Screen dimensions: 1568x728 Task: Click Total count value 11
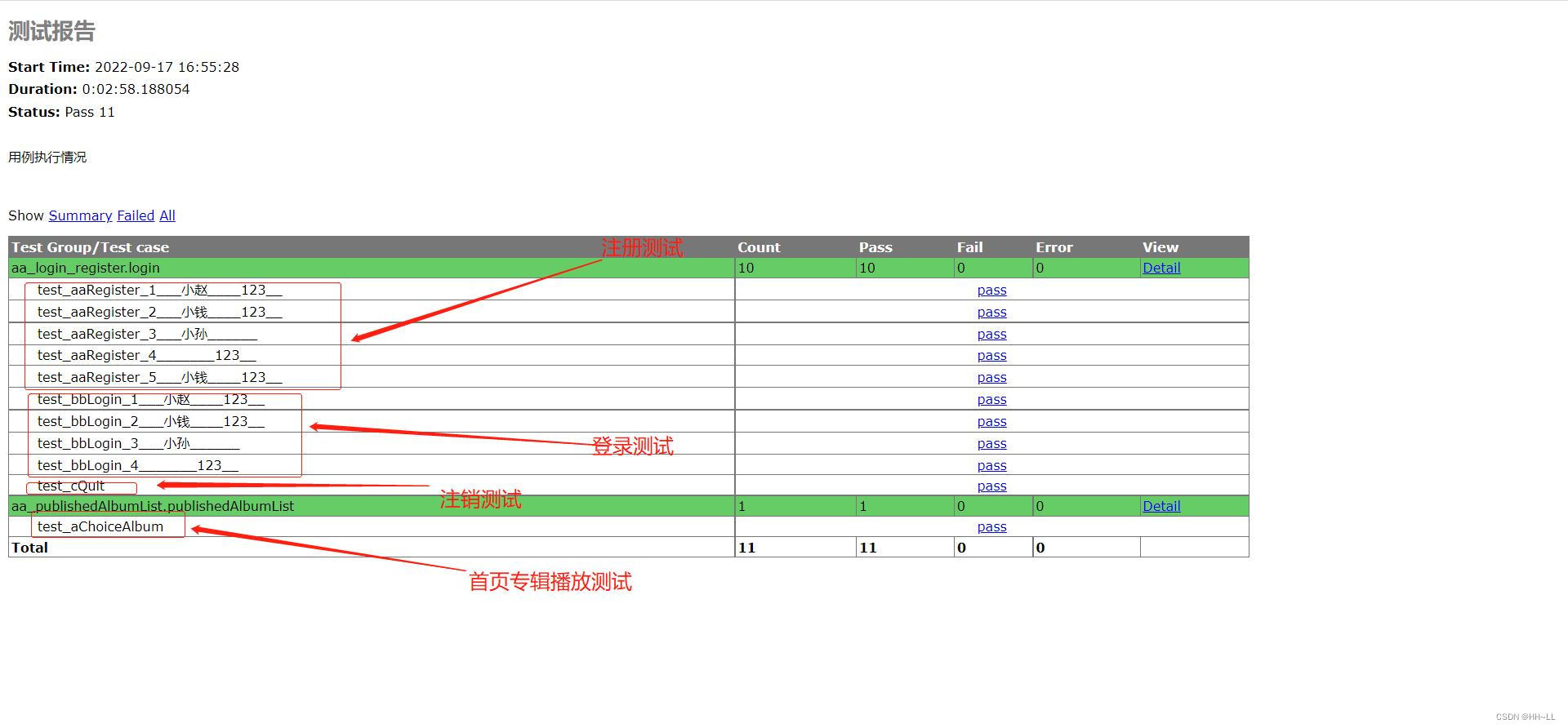(x=746, y=548)
